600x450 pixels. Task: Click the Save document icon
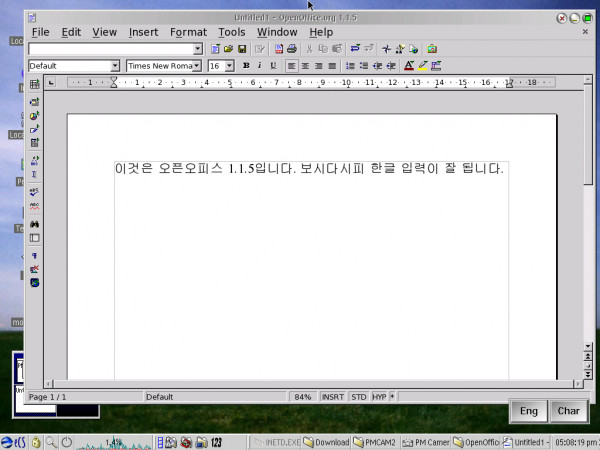(x=242, y=48)
